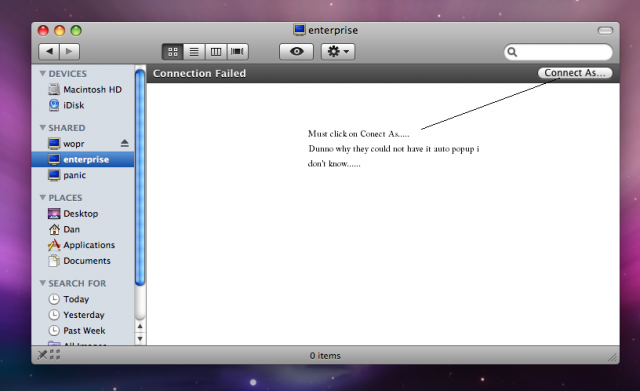Image resolution: width=640 pixels, height=391 pixels.
Task: Open Macintosh HD in sidebar
Action: tap(83, 89)
